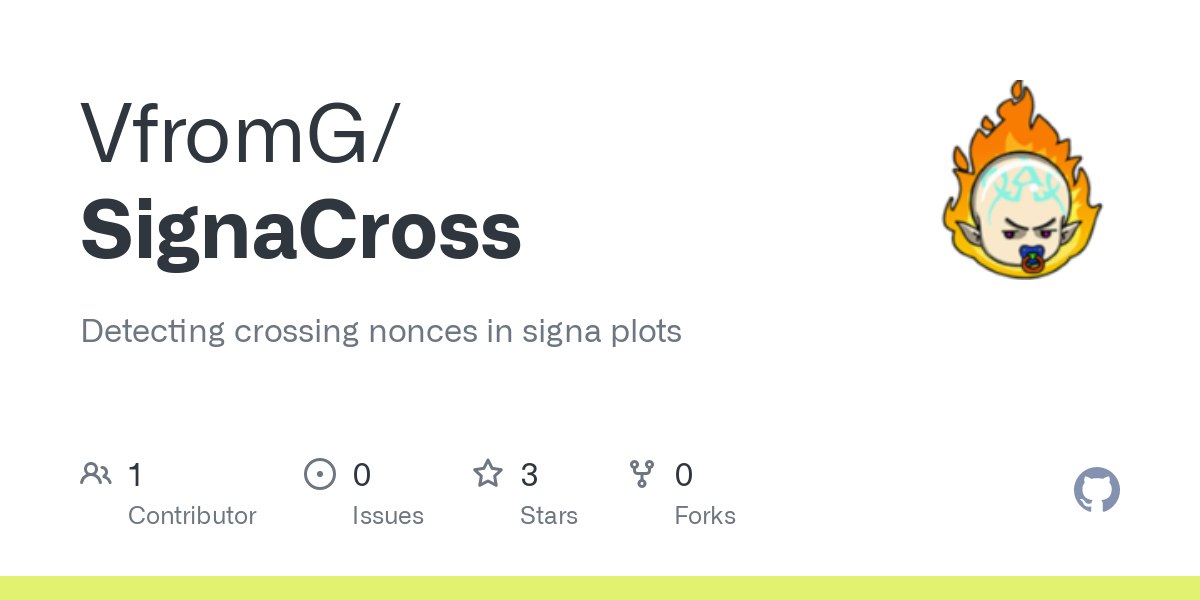Click the forks count number 0
Screen dimensions: 1200x600
coord(684,475)
